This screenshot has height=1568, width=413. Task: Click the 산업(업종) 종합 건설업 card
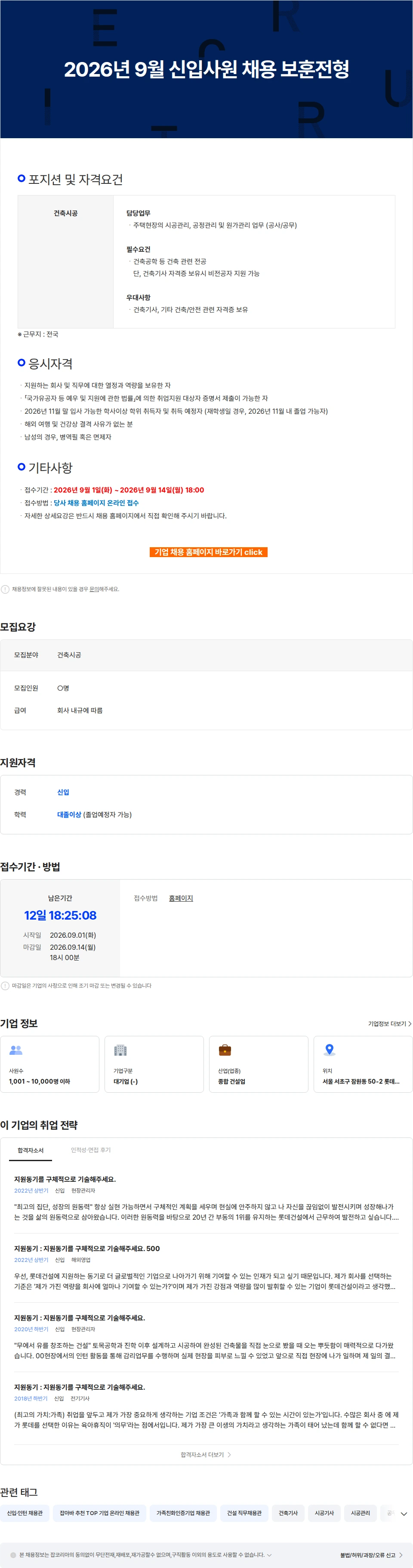click(259, 1064)
